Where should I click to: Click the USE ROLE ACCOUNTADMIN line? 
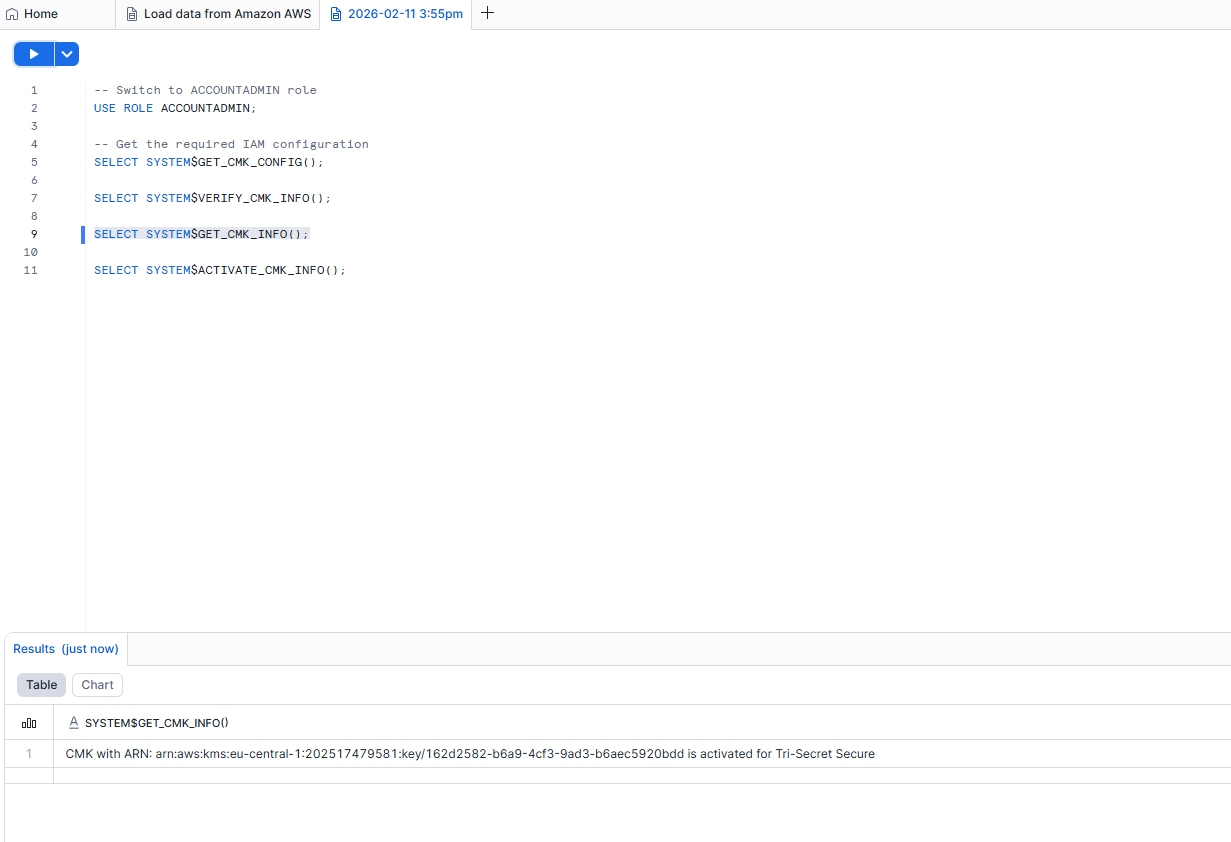[x=175, y=108]
